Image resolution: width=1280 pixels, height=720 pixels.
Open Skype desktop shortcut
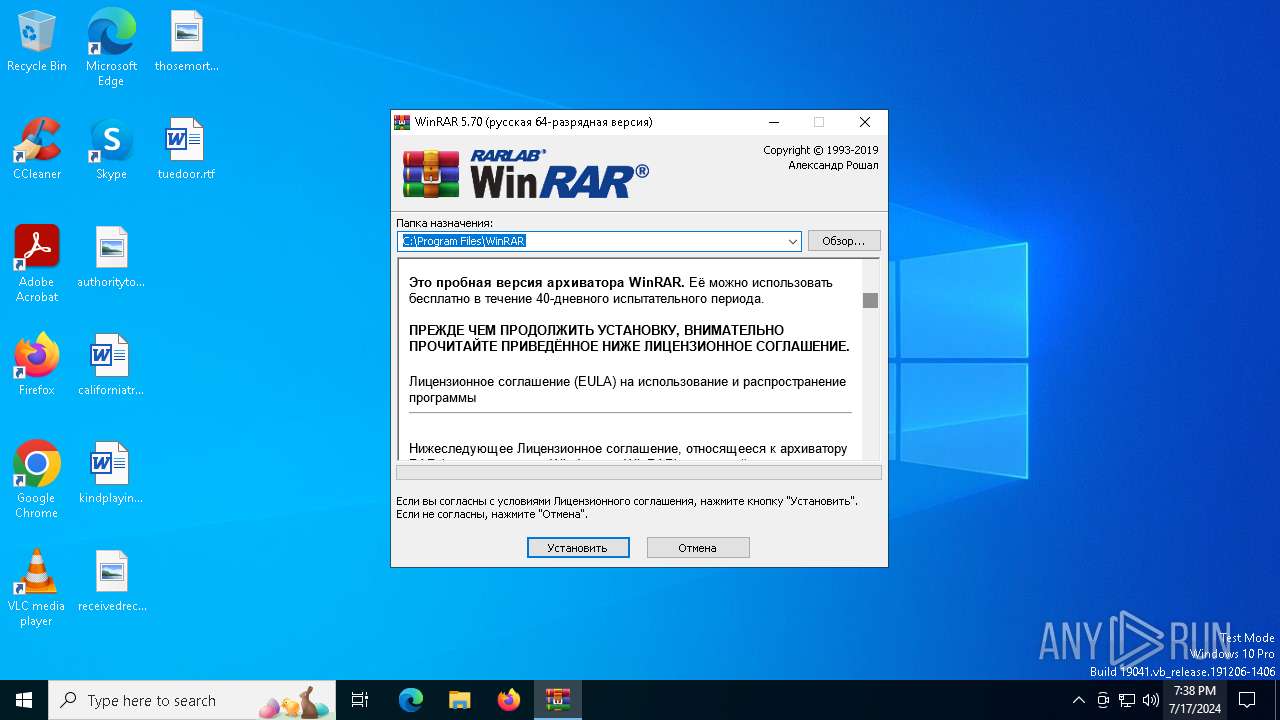[x=111, y=150]
